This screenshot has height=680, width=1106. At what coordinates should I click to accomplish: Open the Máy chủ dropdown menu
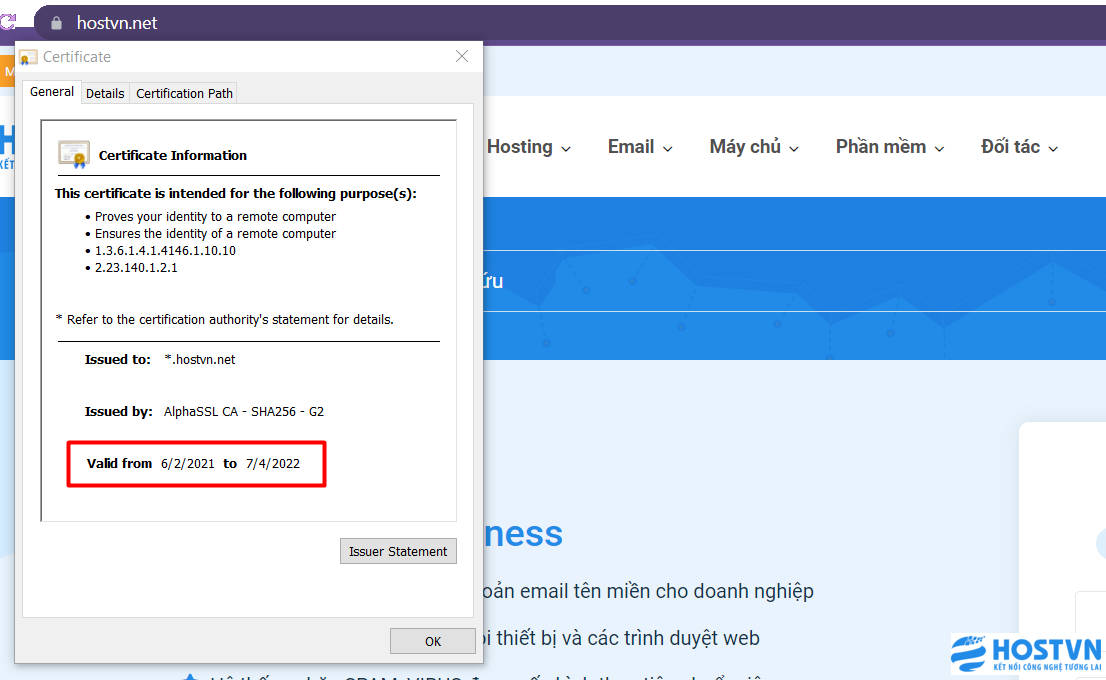[754, 147]
